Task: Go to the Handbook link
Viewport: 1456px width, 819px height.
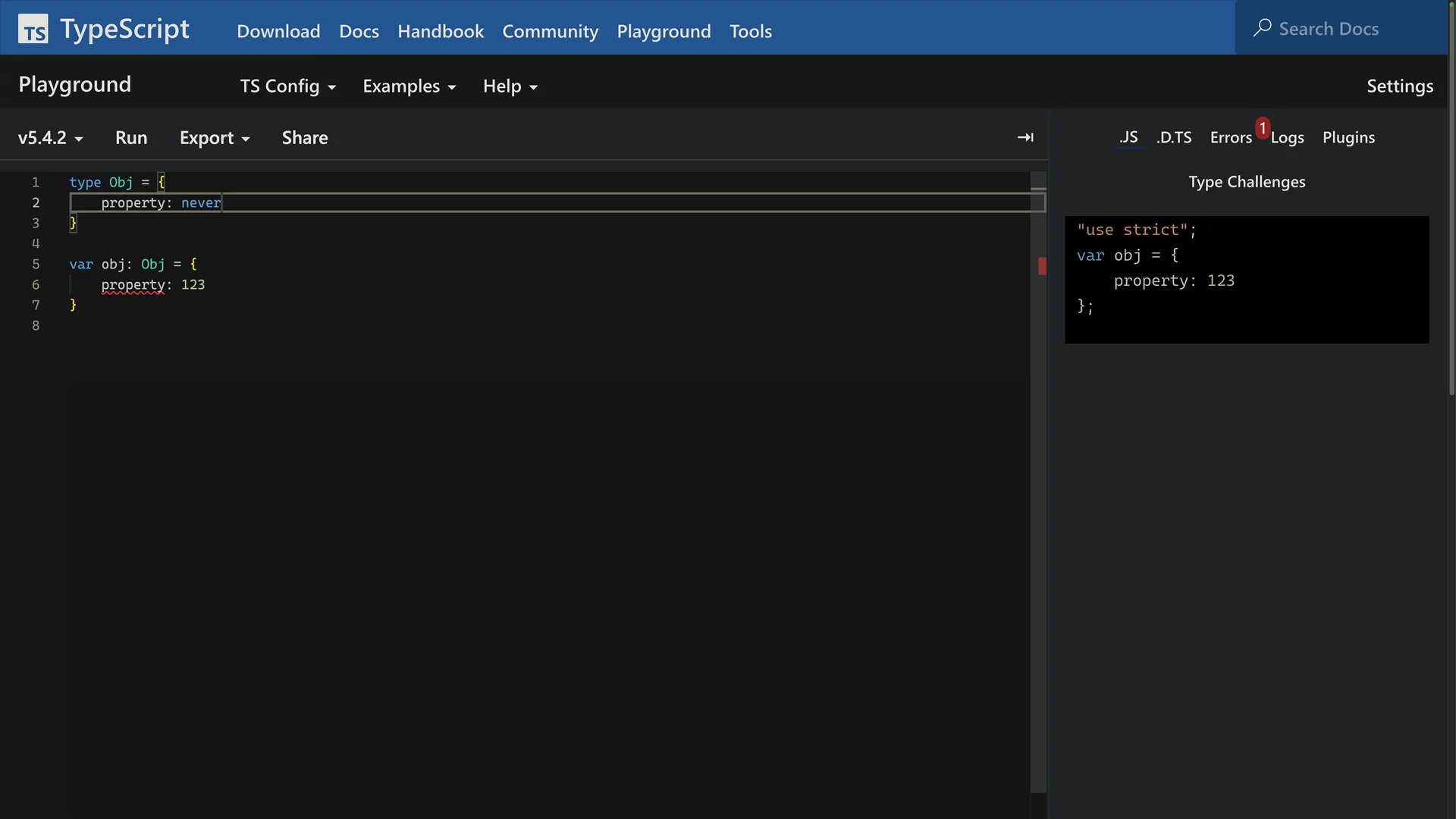Action: [440, 31]
